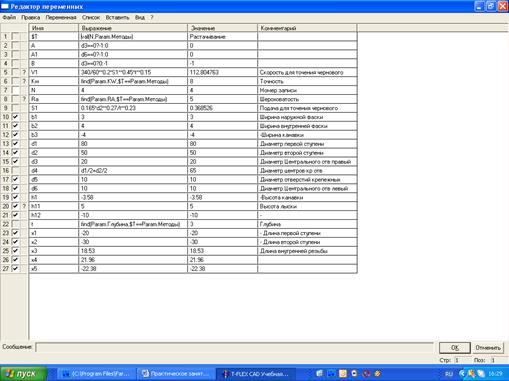
Task: Click the RU language indicator
Action: point(449,374)
